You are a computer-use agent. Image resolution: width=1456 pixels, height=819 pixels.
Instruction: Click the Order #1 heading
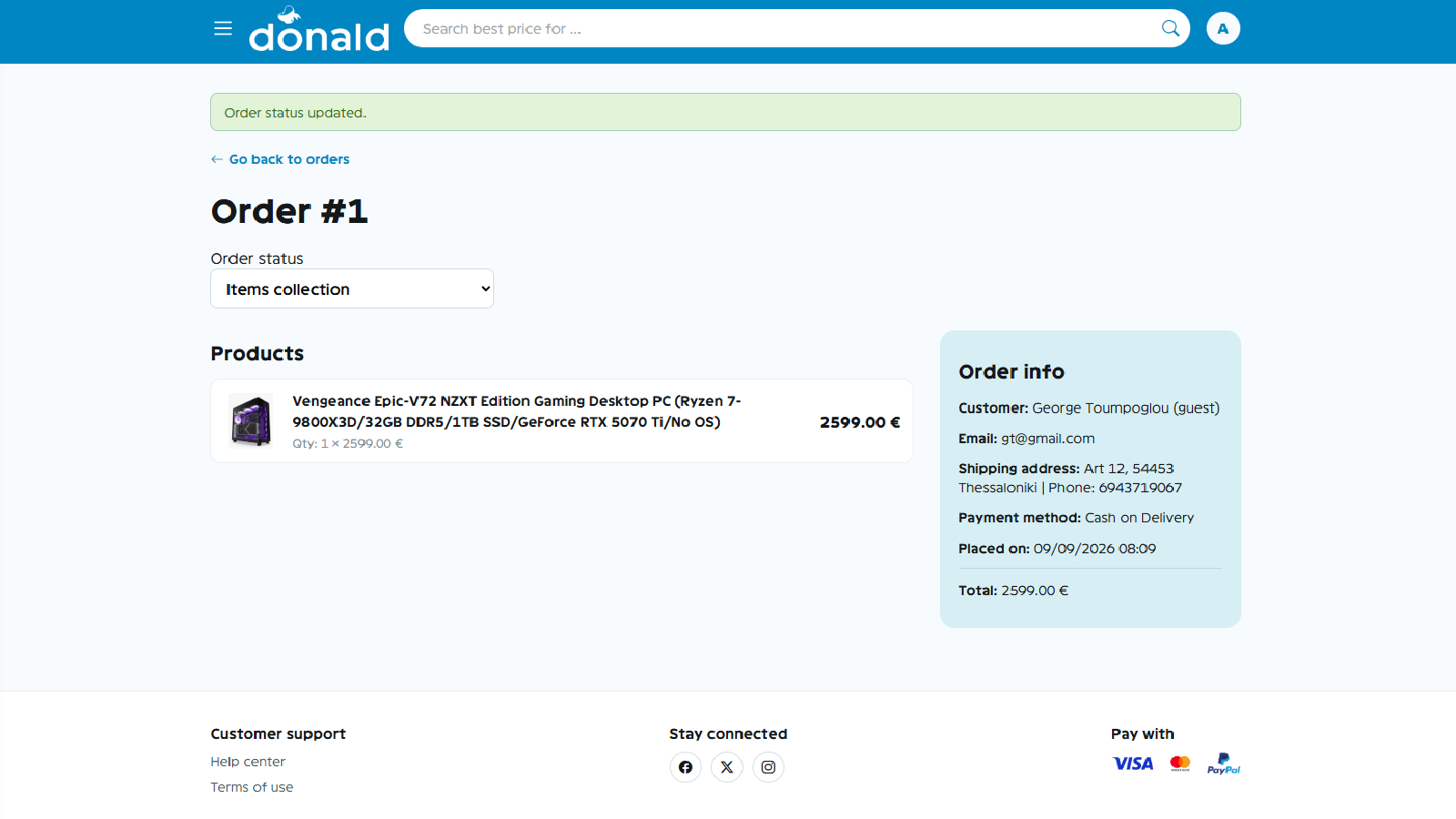pos(289,211)
